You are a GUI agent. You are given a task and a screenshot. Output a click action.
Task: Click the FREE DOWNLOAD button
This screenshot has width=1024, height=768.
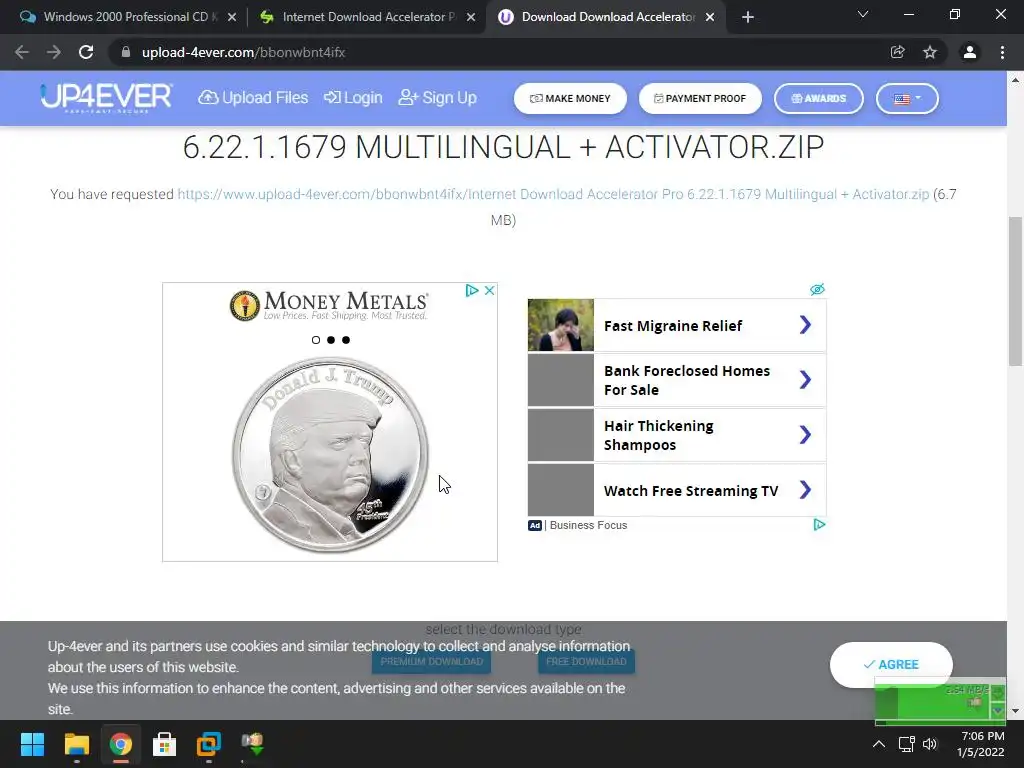[x=586, y=662]
